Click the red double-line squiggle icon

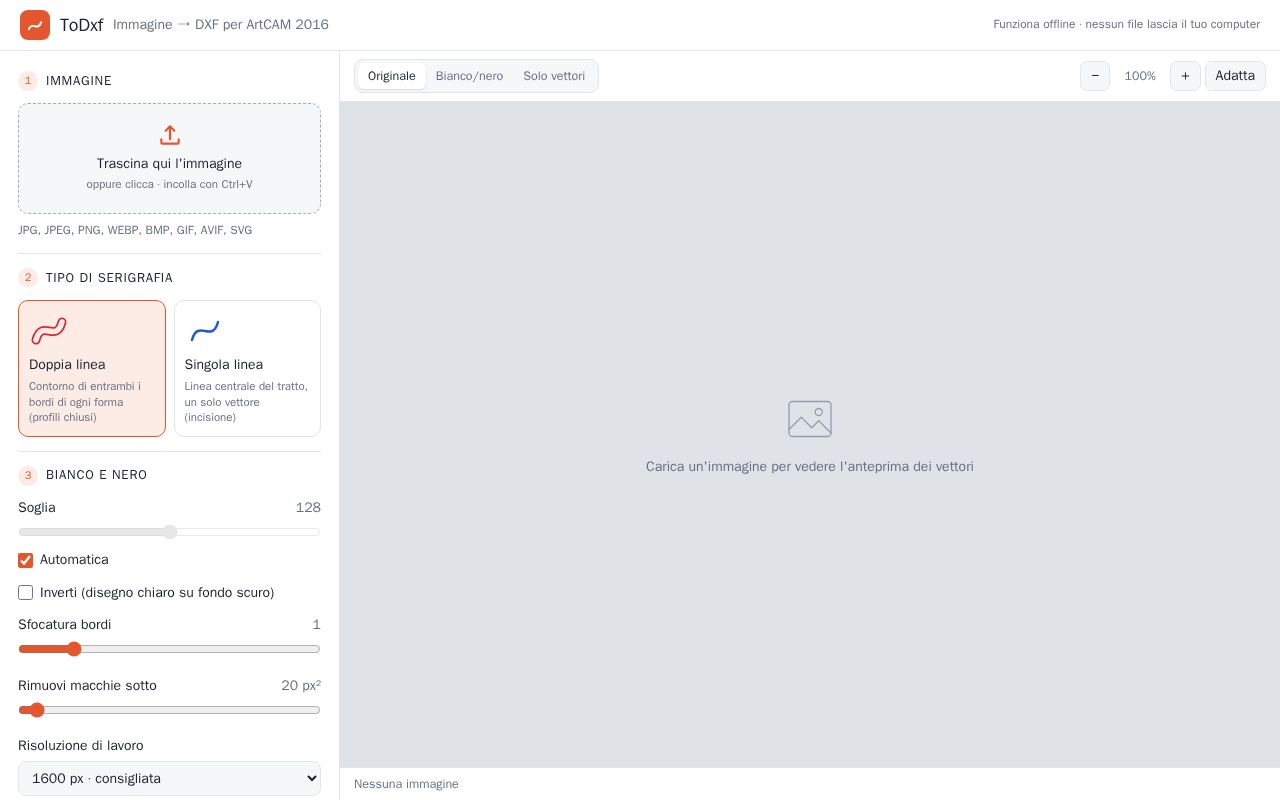point(48,331)
